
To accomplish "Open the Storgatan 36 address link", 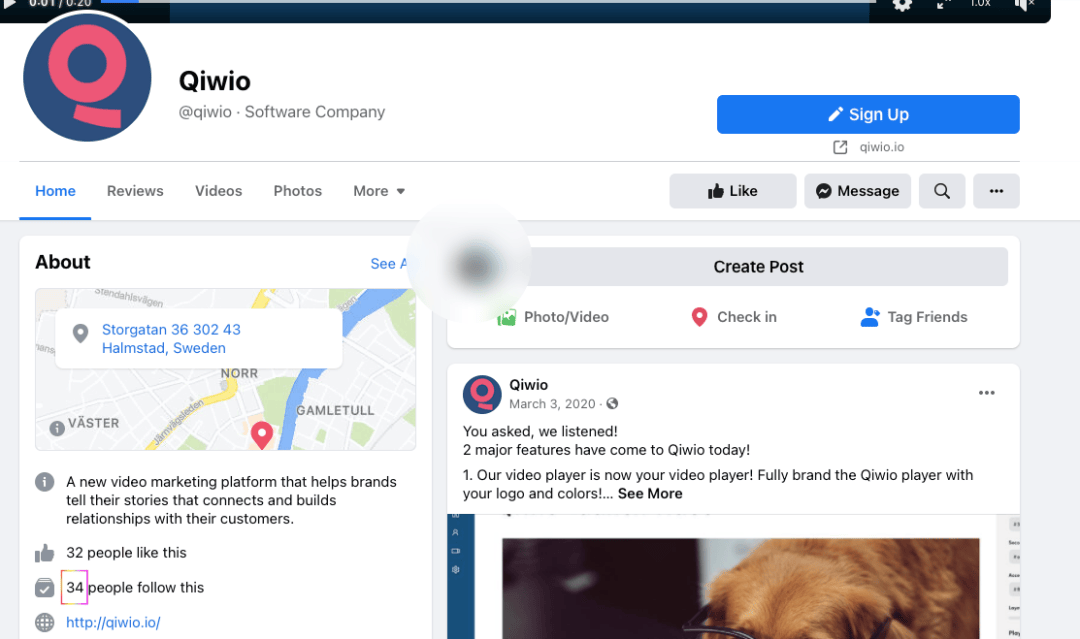I will click(x=172, y=339).
